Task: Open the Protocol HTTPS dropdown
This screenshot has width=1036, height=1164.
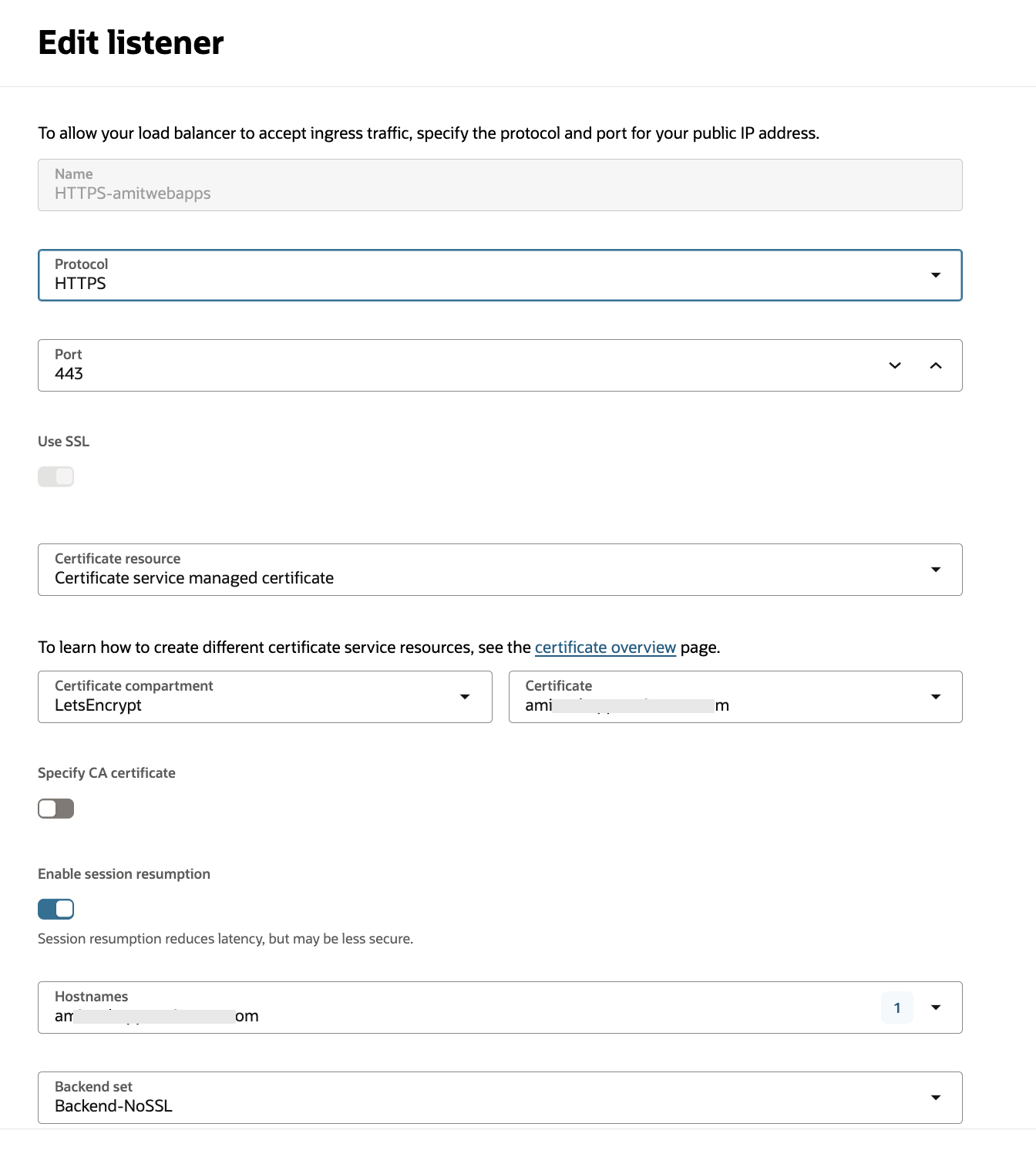Action: click(462, 275)
